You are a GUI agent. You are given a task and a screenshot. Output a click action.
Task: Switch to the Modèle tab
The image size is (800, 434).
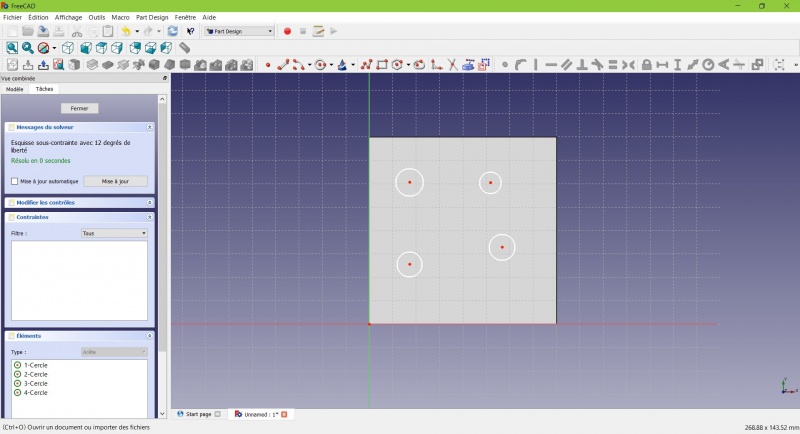14,89
